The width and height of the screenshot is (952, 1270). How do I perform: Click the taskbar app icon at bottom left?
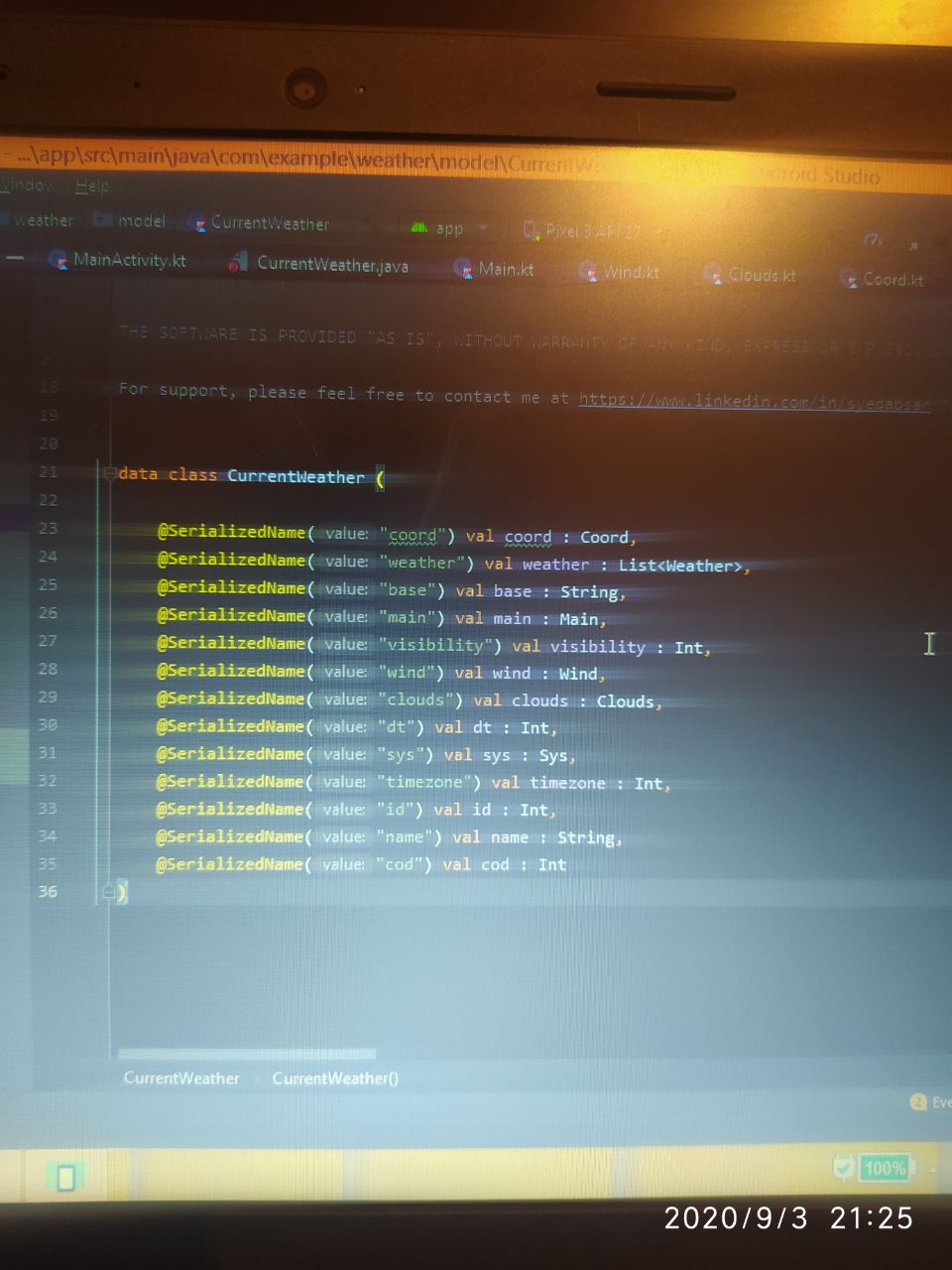click(65, 1177)
